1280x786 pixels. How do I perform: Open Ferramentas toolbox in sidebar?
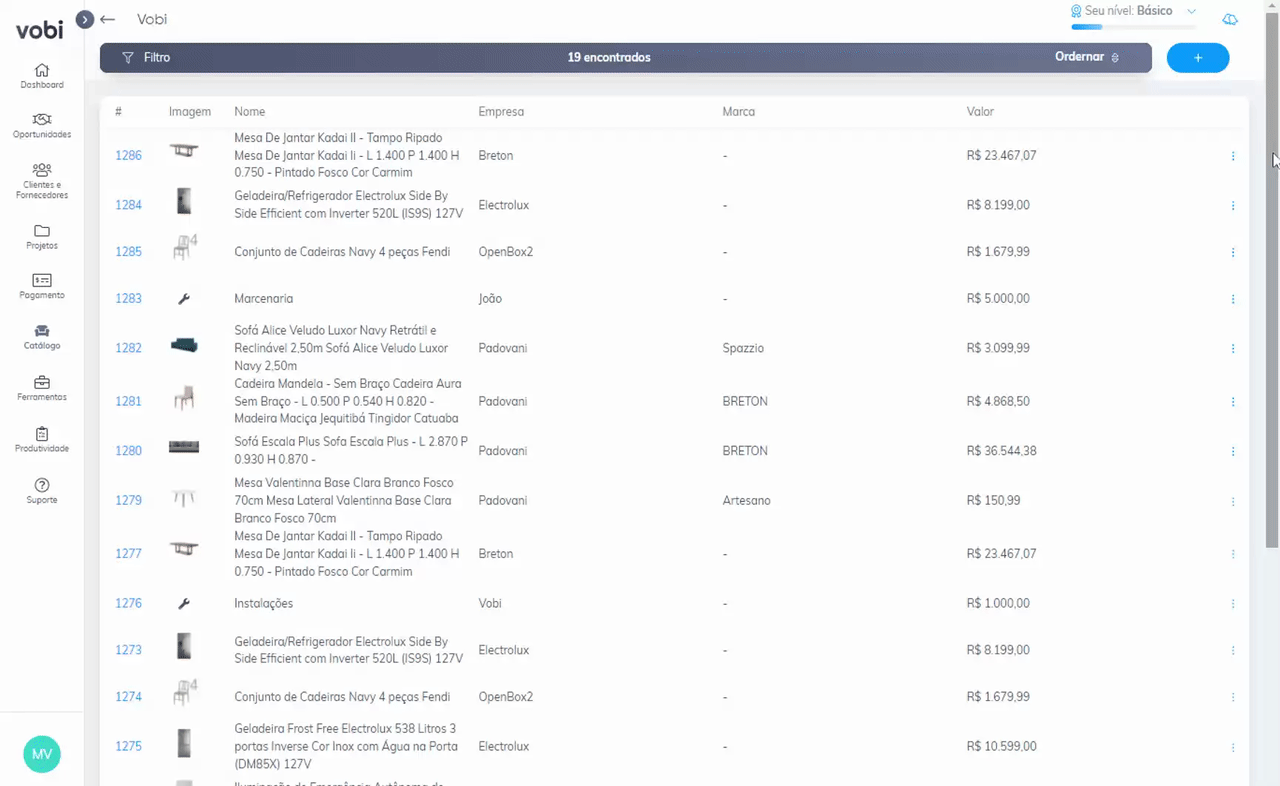(x=42, y=388)
